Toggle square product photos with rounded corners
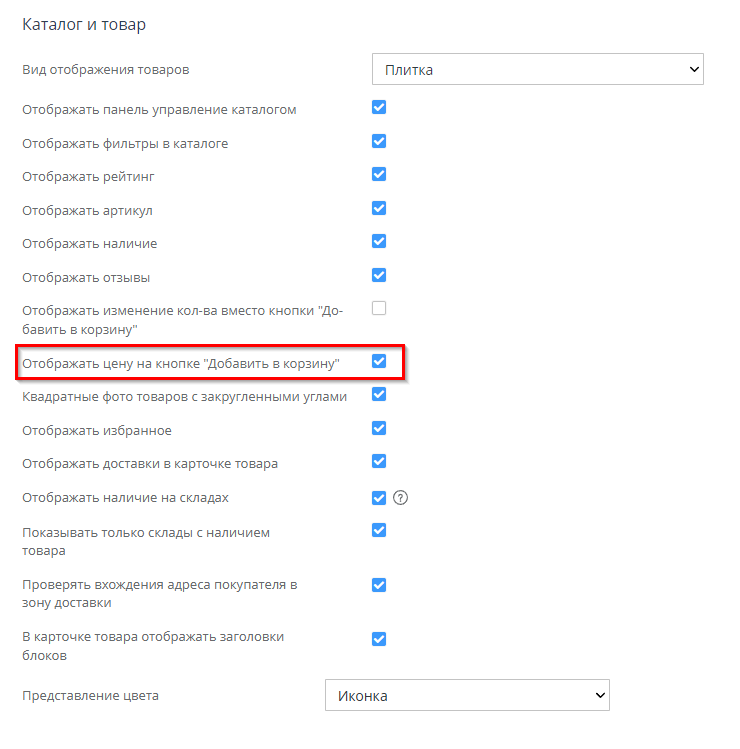 (x=379, y=395)
